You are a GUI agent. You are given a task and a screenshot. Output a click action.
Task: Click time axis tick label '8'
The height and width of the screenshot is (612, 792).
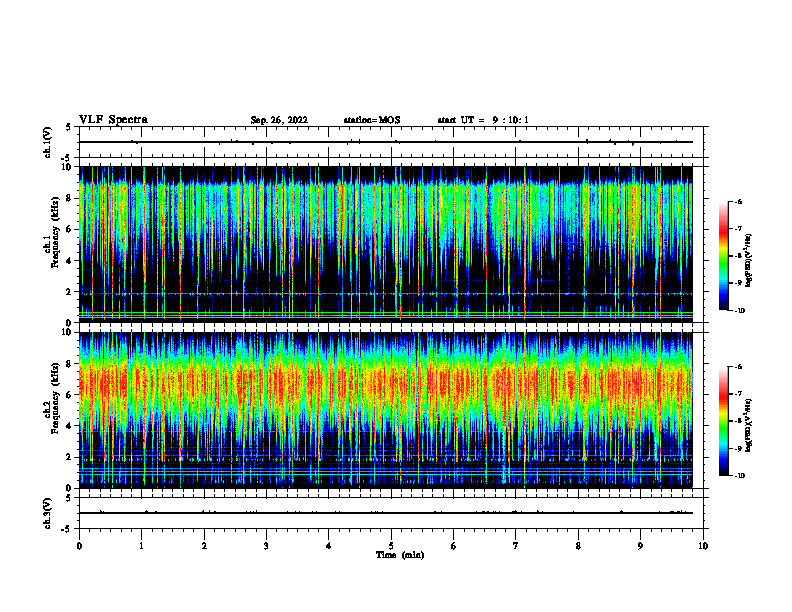click(x=578, y=546)
